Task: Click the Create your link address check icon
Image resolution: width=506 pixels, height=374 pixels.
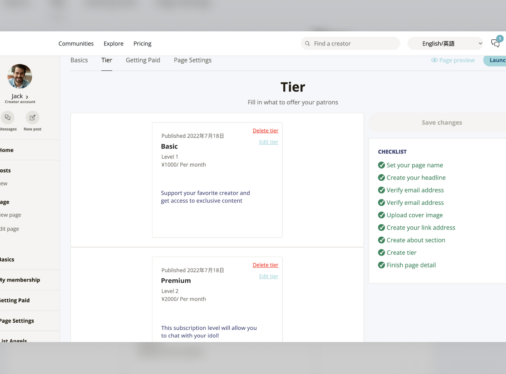Action: click(381, 227)
